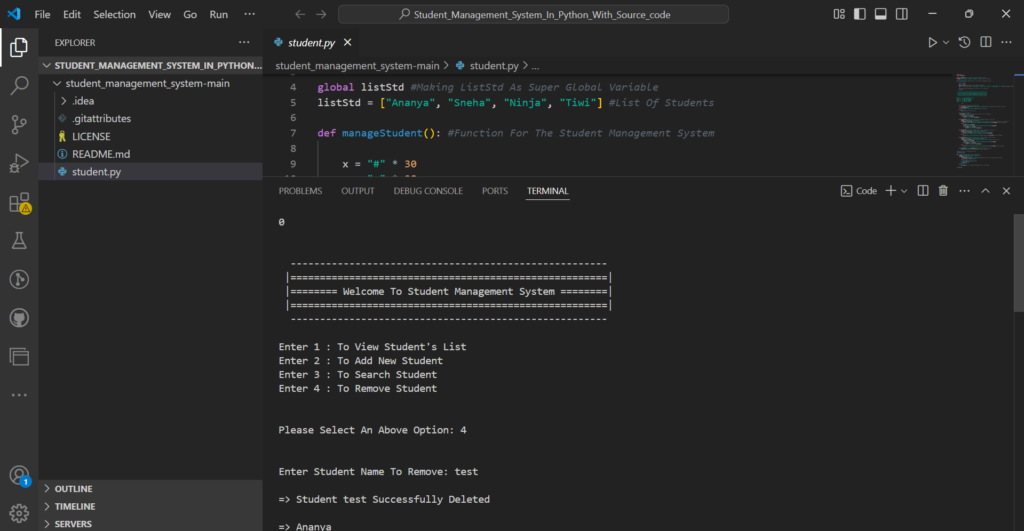Open Source Control view
Screen dimensions: 1024x531
tap(19, 124)
